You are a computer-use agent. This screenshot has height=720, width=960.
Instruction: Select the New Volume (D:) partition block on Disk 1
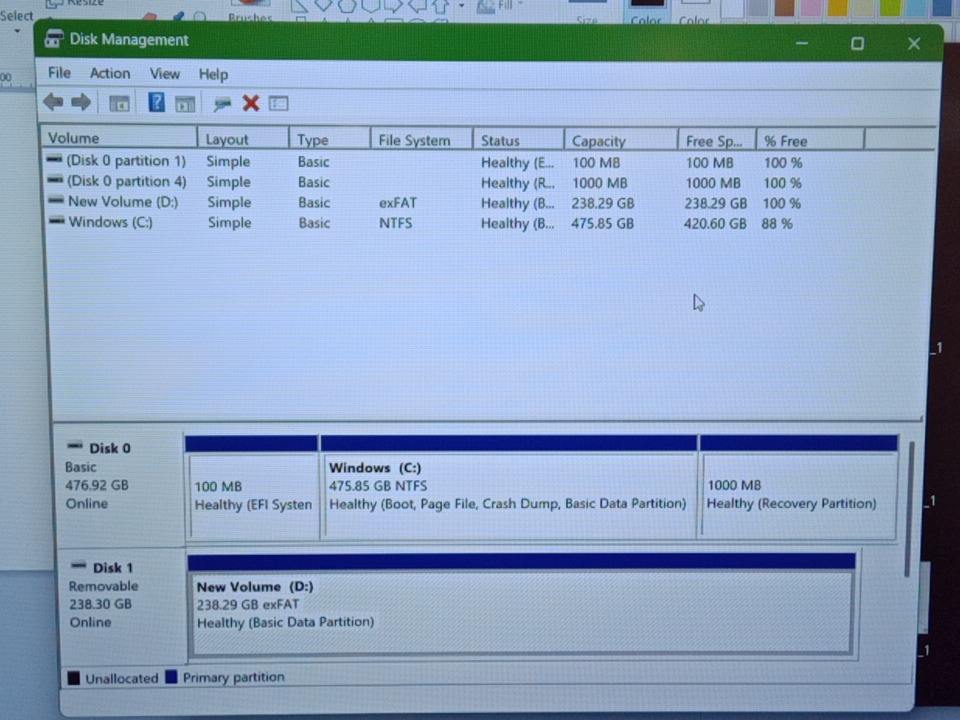pyautogui.click(x=522, y=604)
